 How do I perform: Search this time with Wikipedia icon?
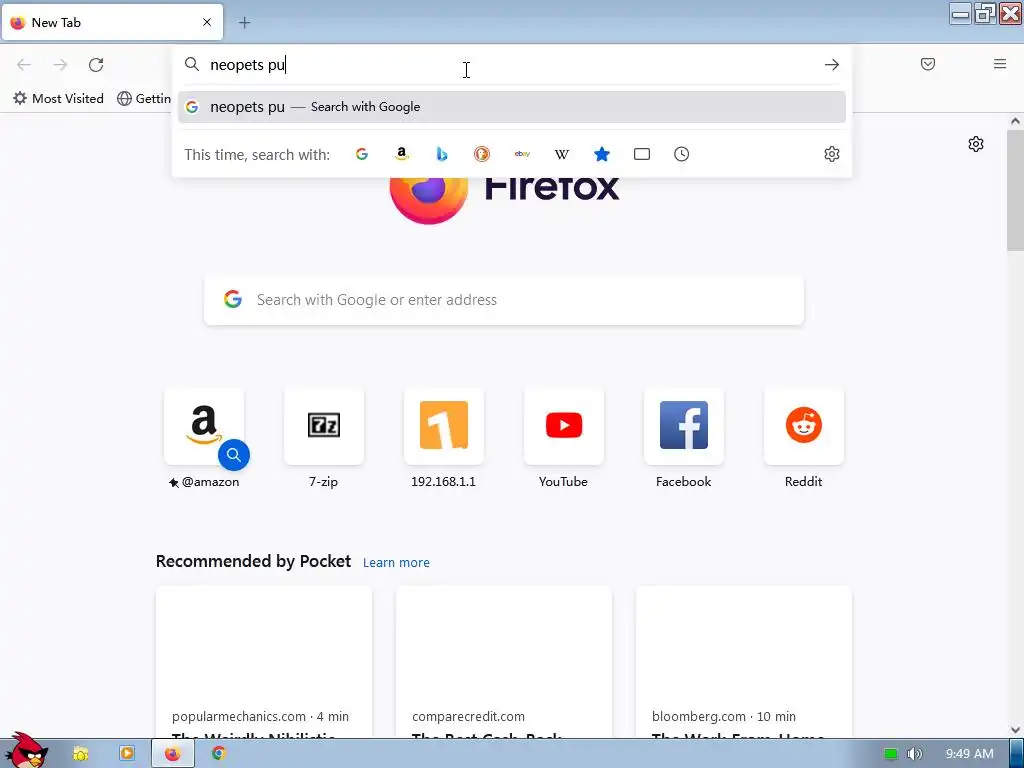(562, 154)
